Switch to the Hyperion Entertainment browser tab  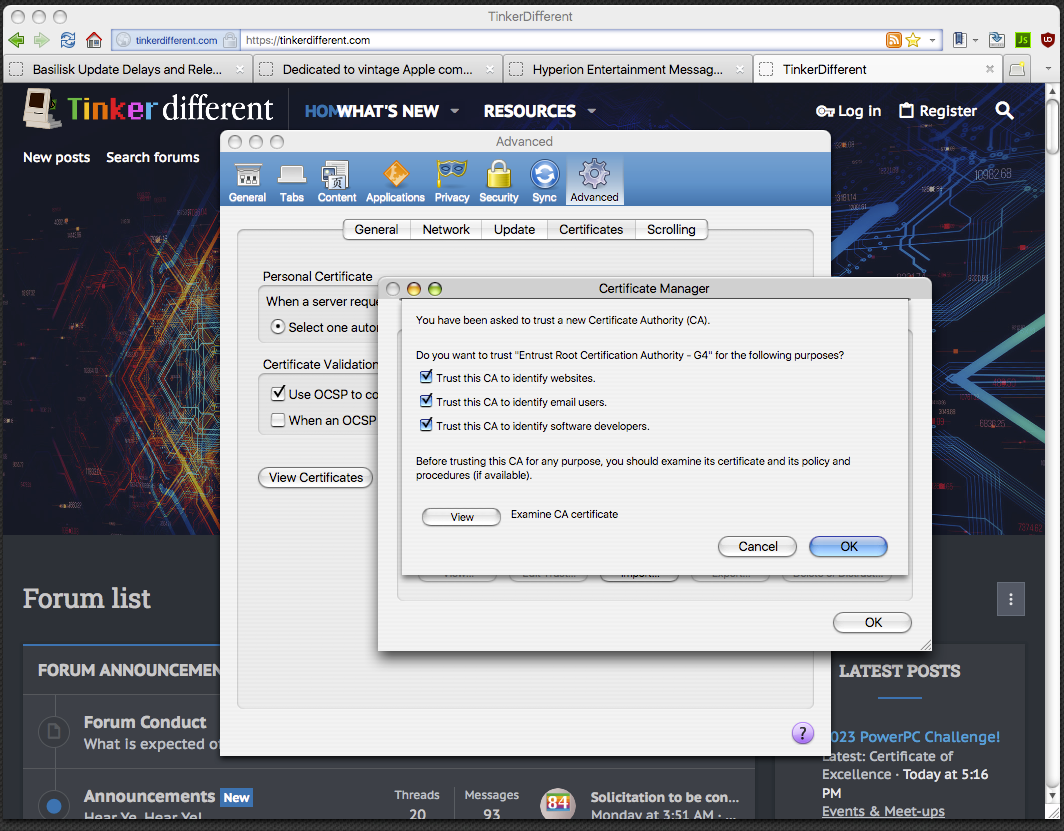[628, 69]
